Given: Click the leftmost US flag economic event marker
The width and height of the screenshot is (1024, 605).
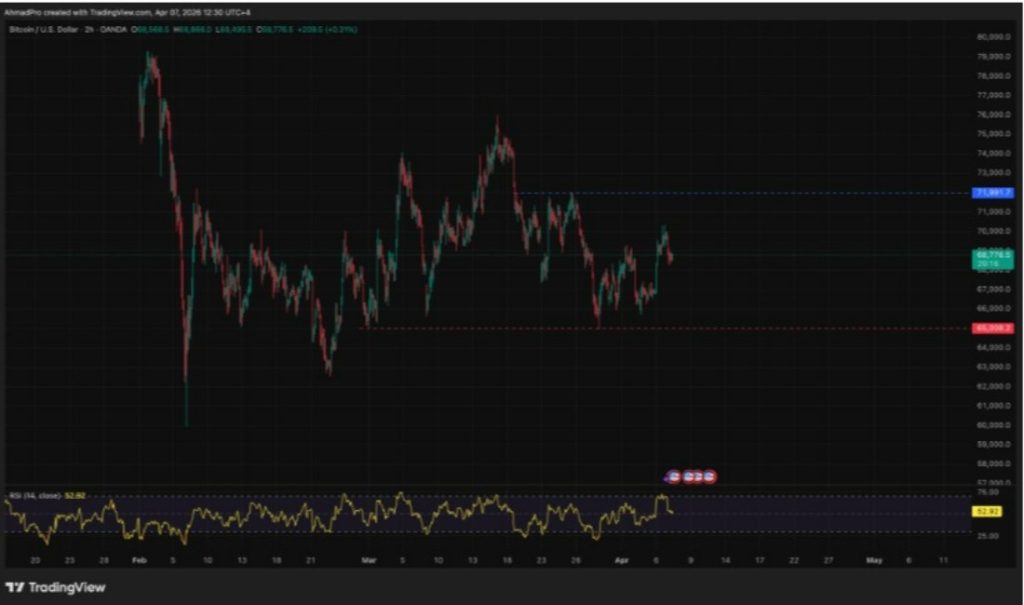Looking at the screenshot, I should click(x=674, y=477).
